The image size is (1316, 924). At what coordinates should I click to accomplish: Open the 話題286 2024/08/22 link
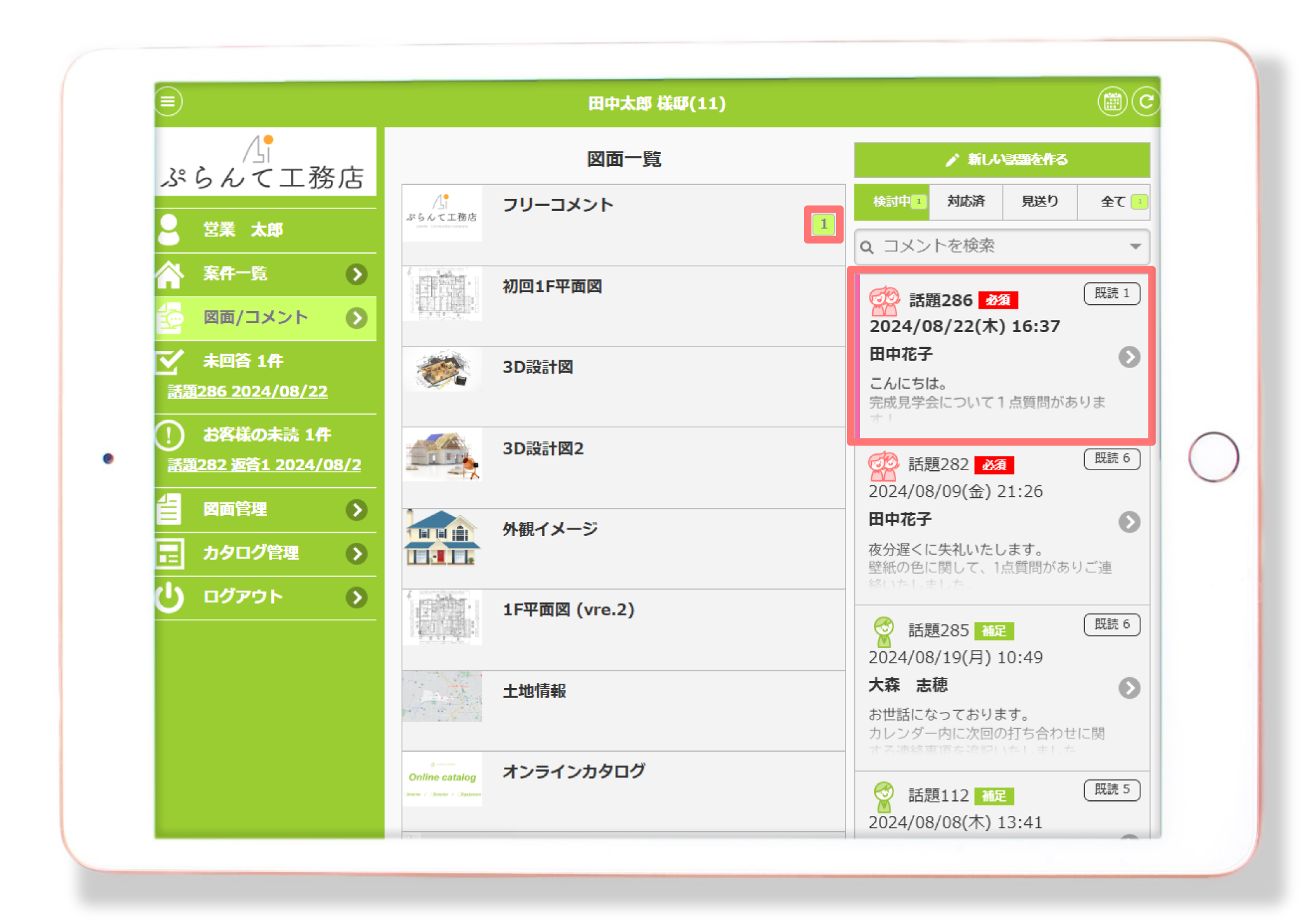click(x=248, y=392)
